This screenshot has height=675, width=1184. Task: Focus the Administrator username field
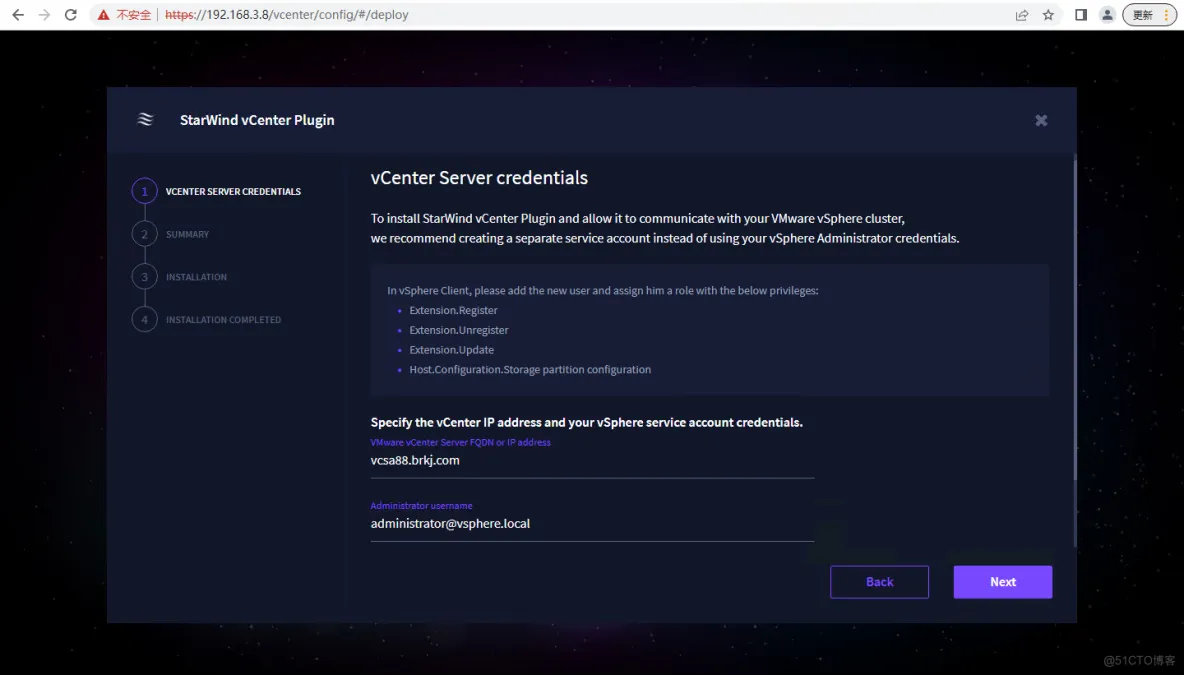coord(592,524)
